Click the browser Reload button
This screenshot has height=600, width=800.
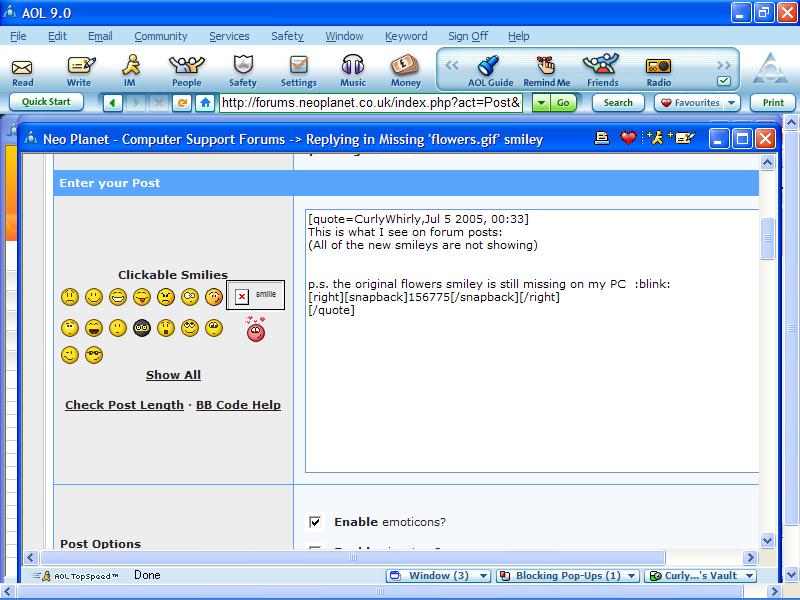(182, 103)
